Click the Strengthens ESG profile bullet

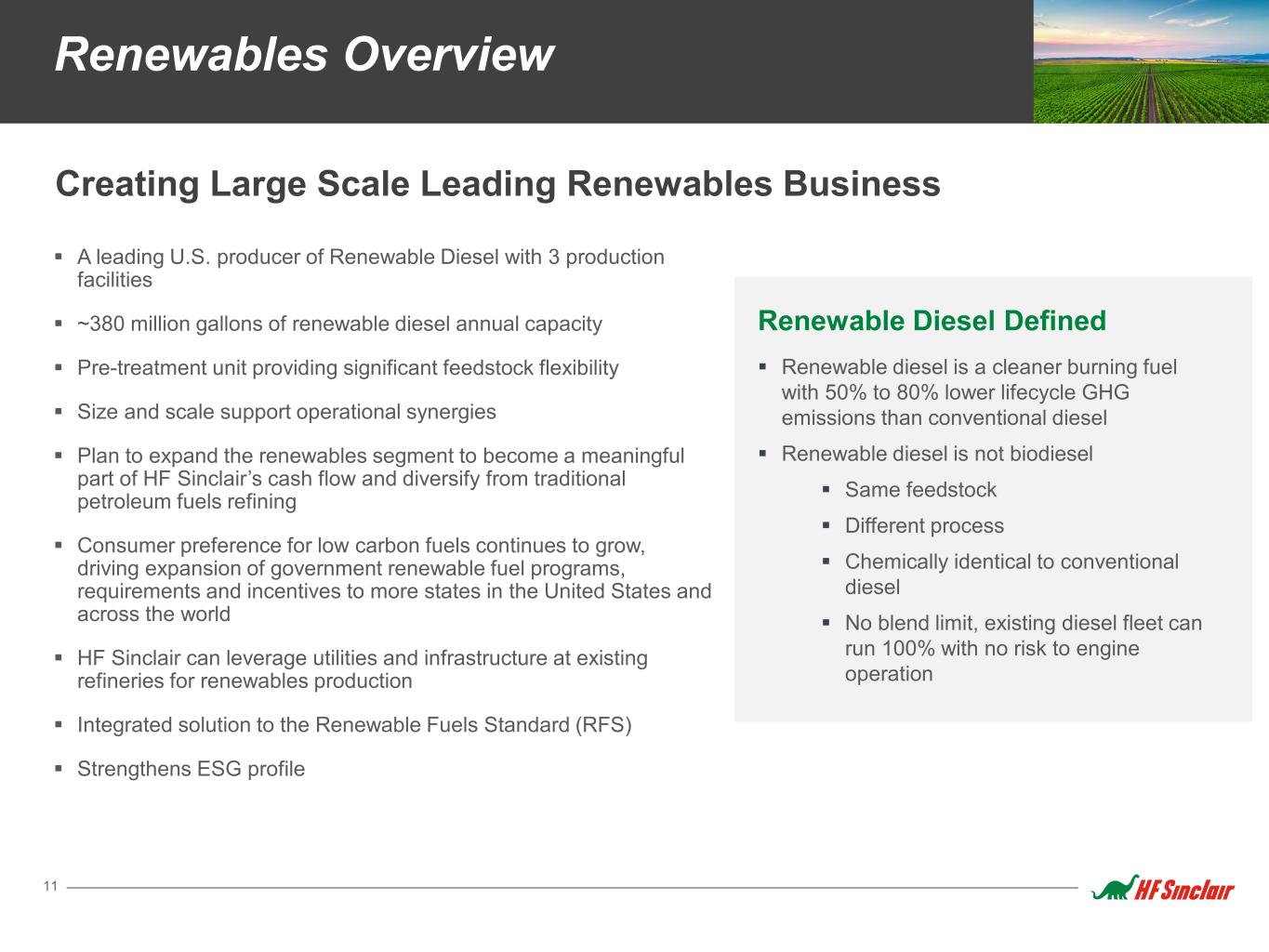(191, 769)
